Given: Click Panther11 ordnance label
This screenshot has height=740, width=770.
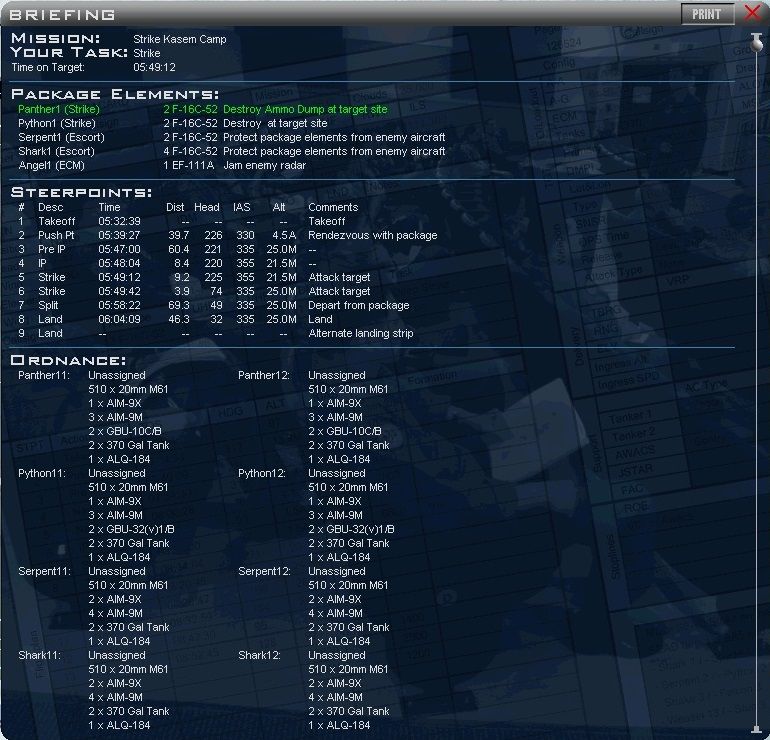Looking at the screenshot, I should click(44, 375).
